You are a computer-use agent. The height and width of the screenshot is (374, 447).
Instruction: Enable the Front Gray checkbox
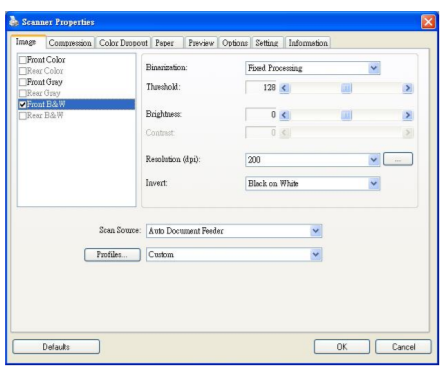[23, 82]
